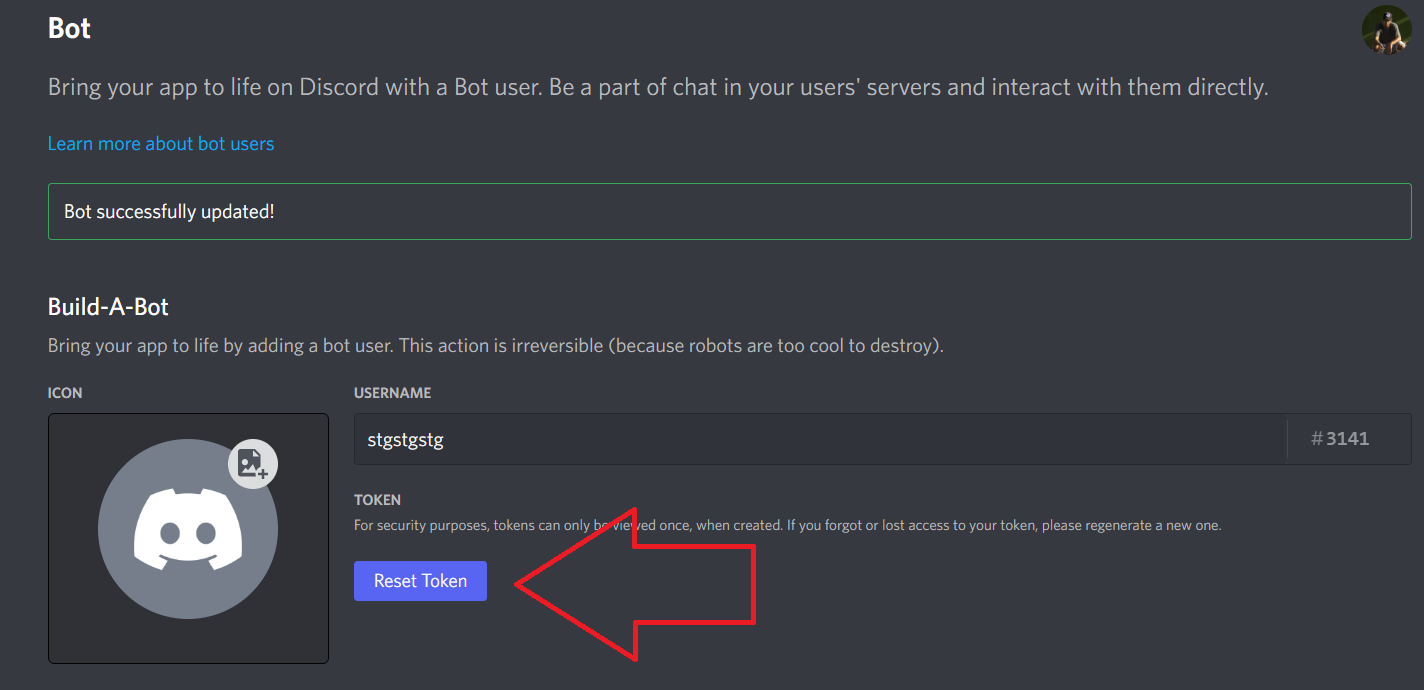This screenshot has width=1424, height=690.
Task: Open the user profile avatar at top right
Action: (1386, 29)
